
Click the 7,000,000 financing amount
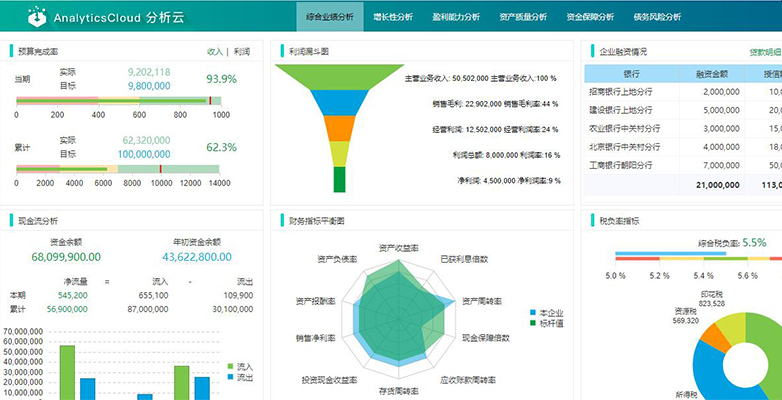click(721, 165)
